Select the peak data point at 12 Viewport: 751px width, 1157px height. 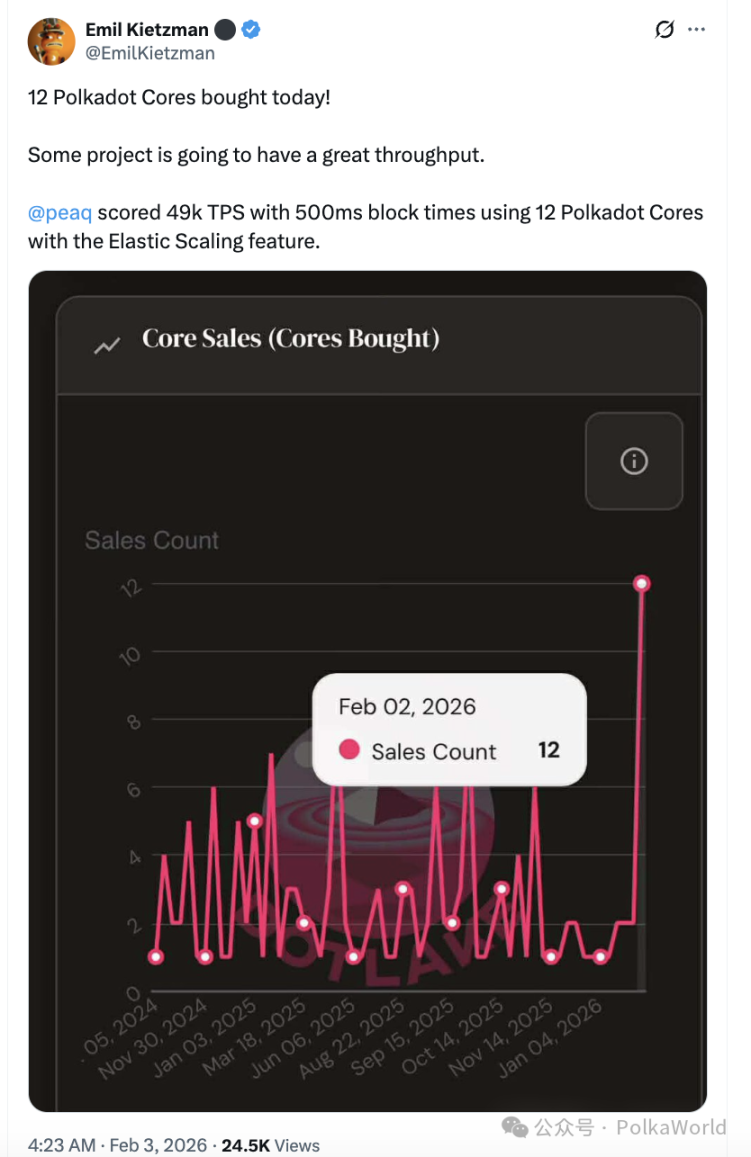[x=642, y=583]
